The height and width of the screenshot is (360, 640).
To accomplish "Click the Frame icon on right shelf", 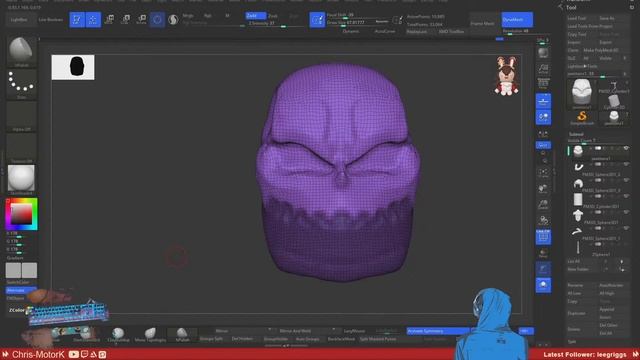I will [543, 172].
